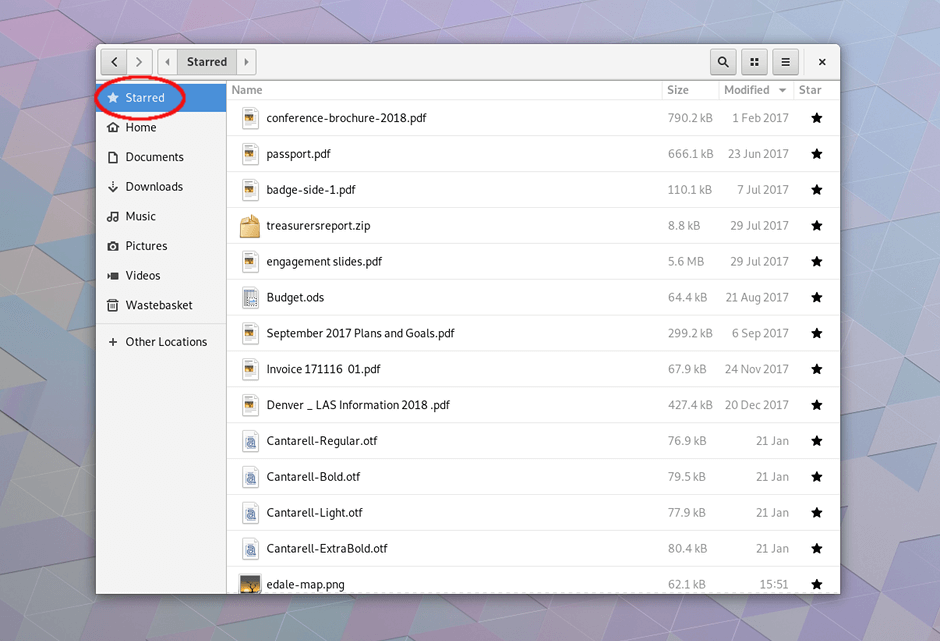Open Music folder in sidebar
The height and width of the screenshot is (641, 940).
click(161, 216)
